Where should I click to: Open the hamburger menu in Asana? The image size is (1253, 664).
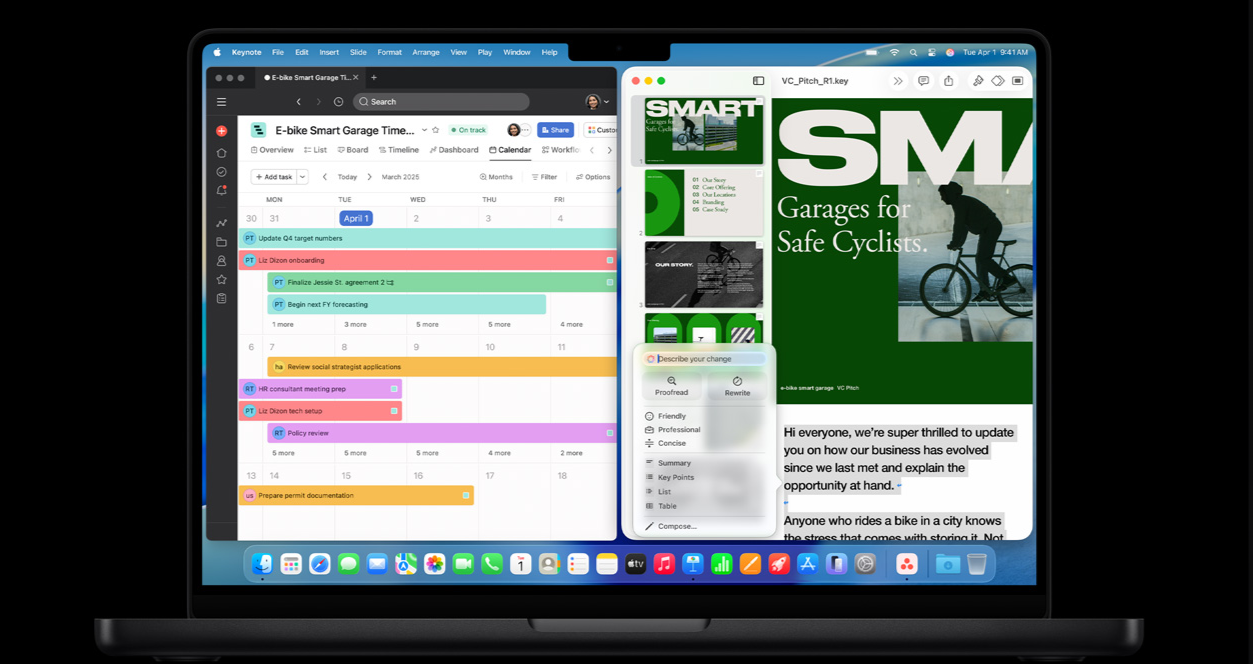(222, 102)
